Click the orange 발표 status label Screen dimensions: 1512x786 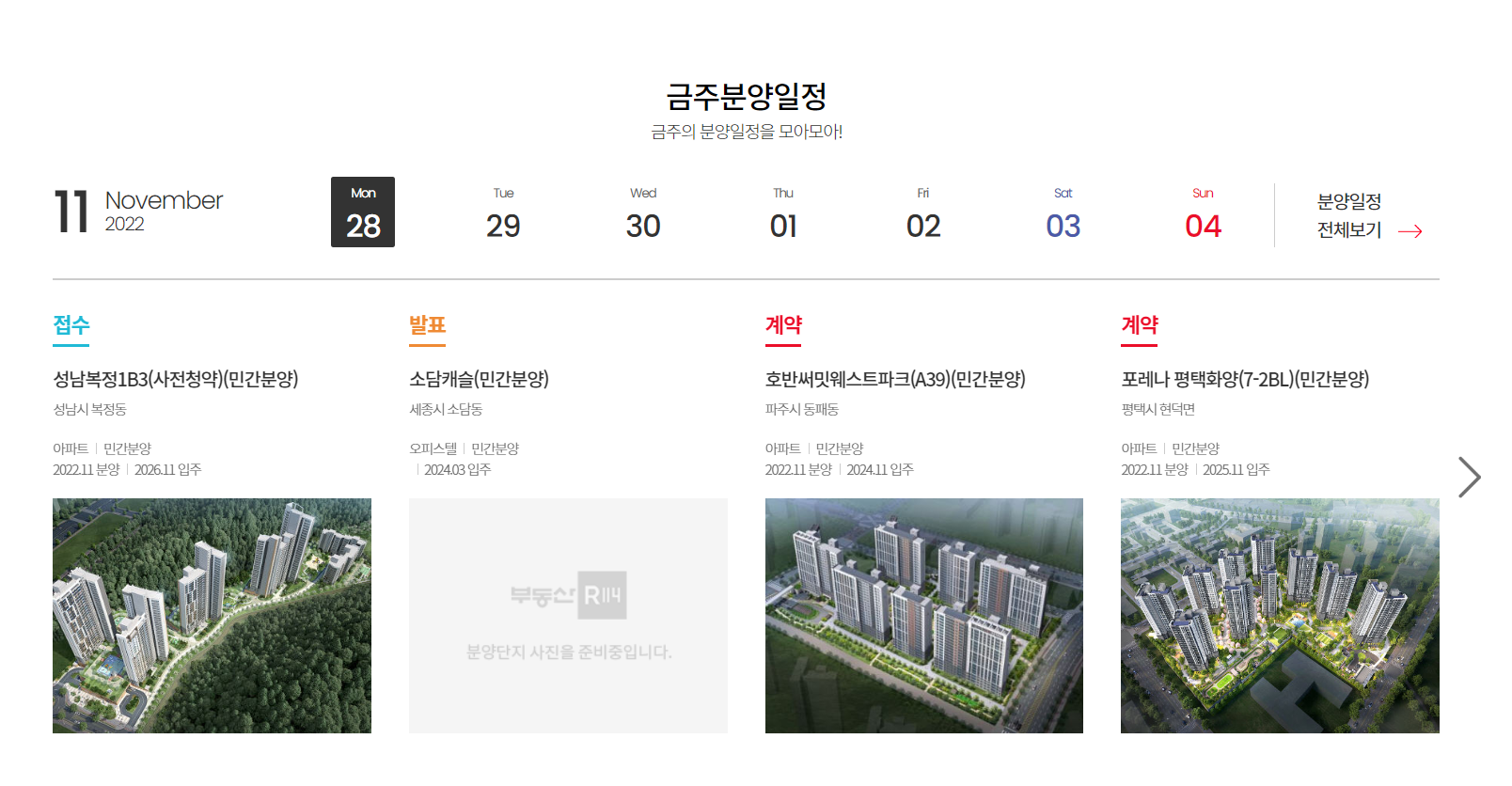pyautogui.click(x=427, y=325)
